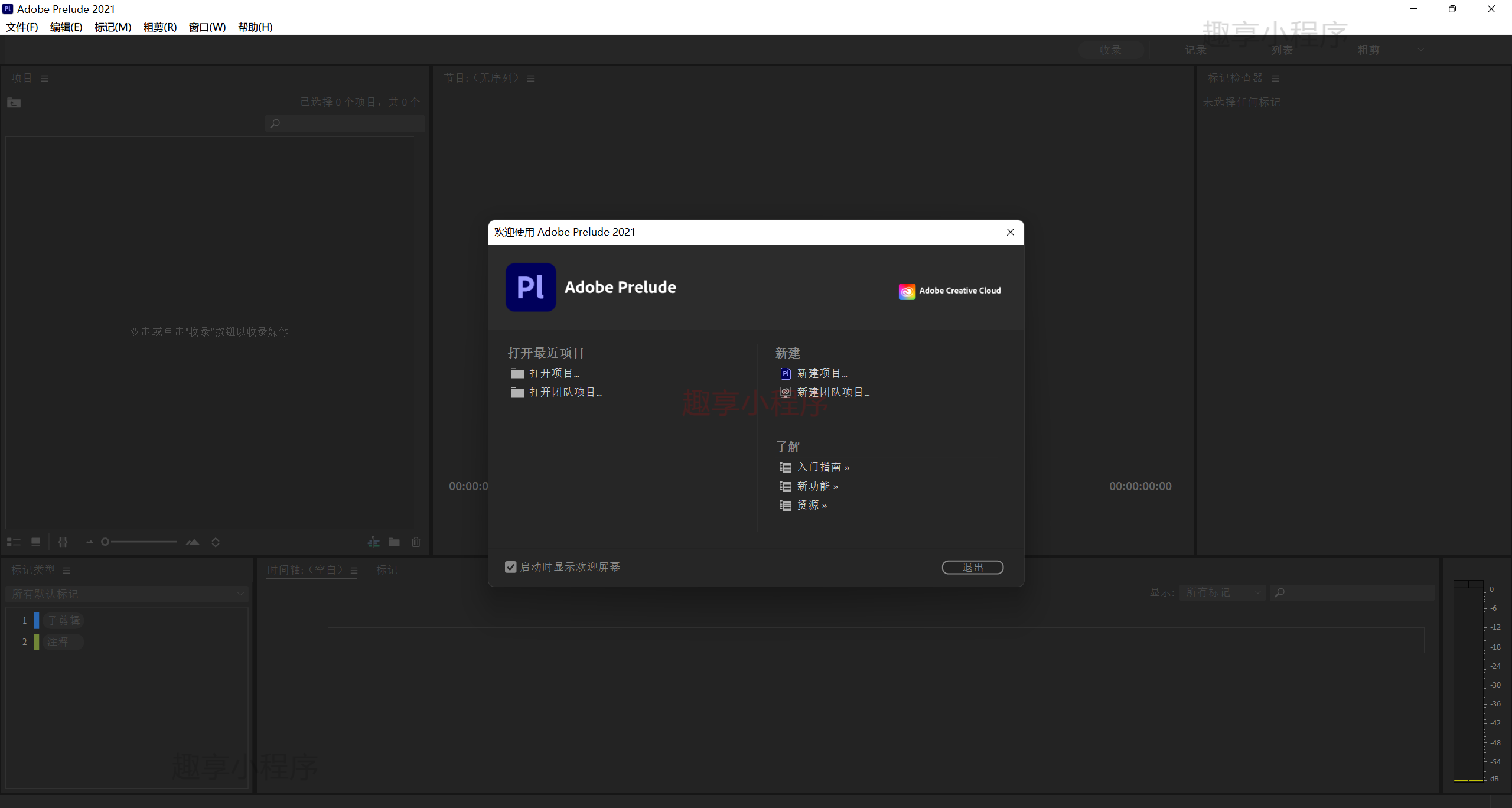Image resolution: width=1512 pixels, height=808 pixels.
Task: Switch to the 标记 tab in timeline panel
Action: [387, 570]
